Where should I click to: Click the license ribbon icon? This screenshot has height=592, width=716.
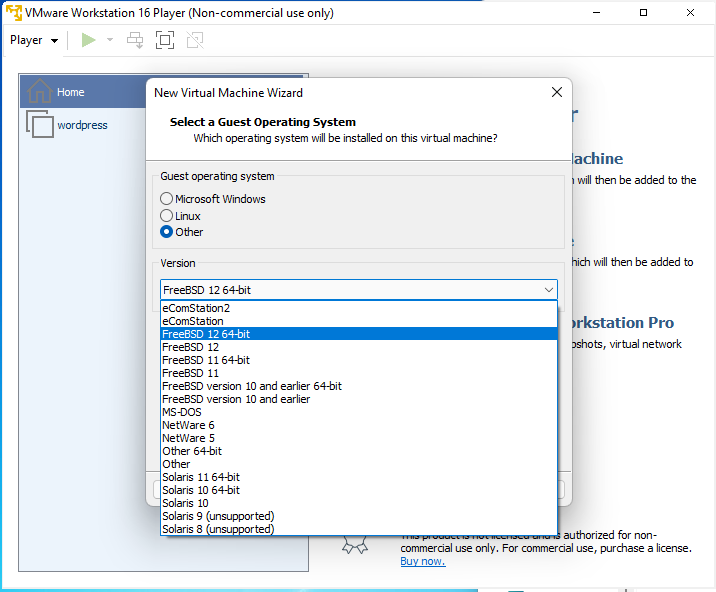click(355, 545)
